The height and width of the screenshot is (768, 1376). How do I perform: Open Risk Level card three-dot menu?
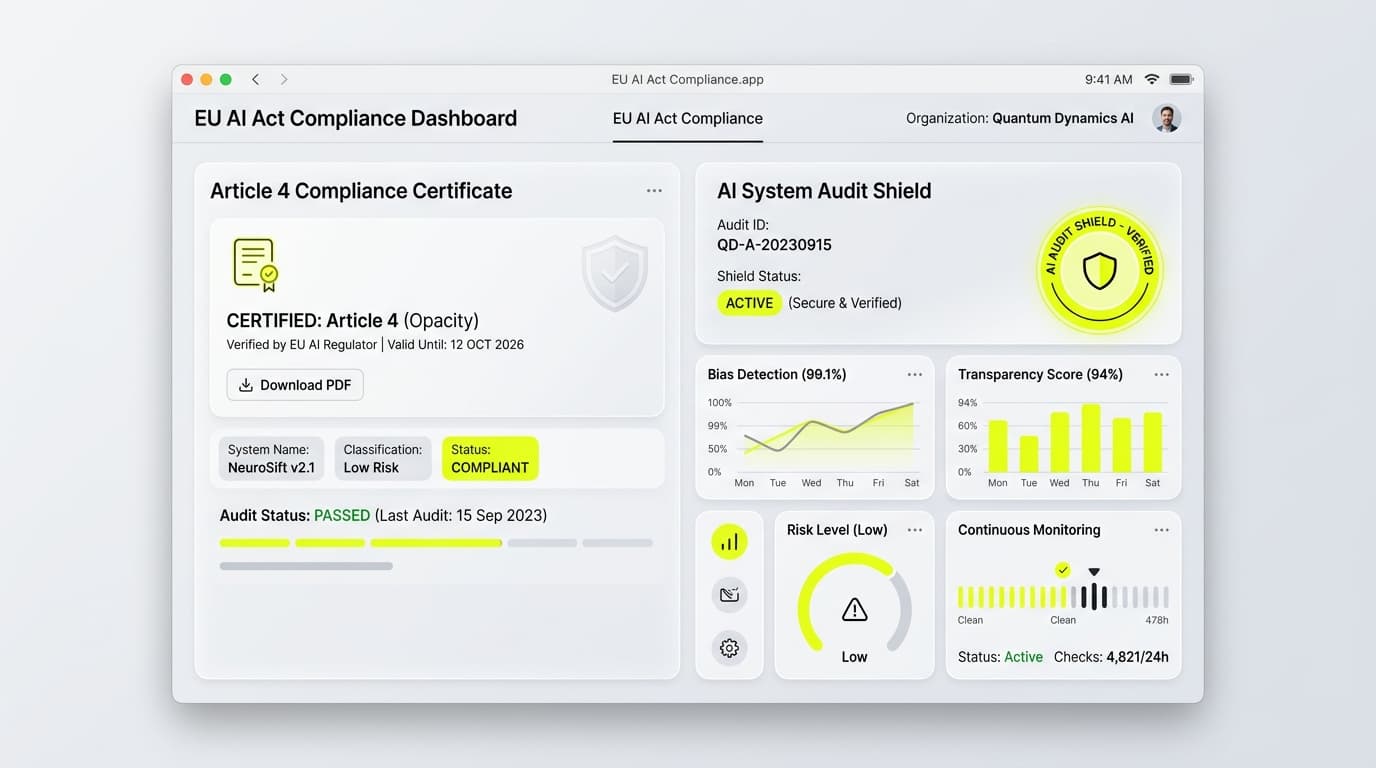point(914,530)
